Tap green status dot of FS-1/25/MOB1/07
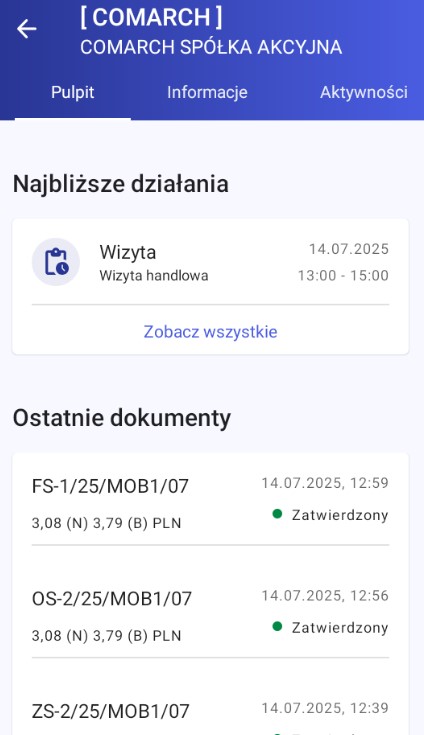The height and width of the screenshot is (735, 424). (x=277, y=514)
